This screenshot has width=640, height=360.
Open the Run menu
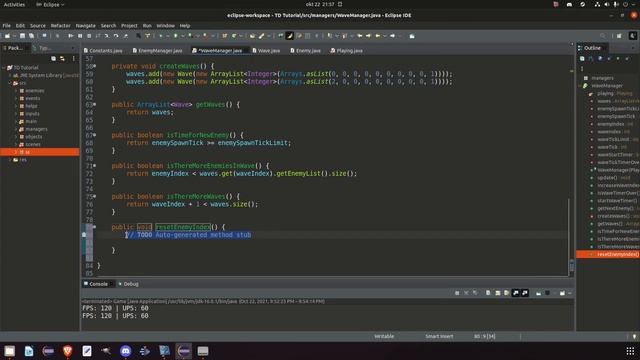click(x=147, y=25)
